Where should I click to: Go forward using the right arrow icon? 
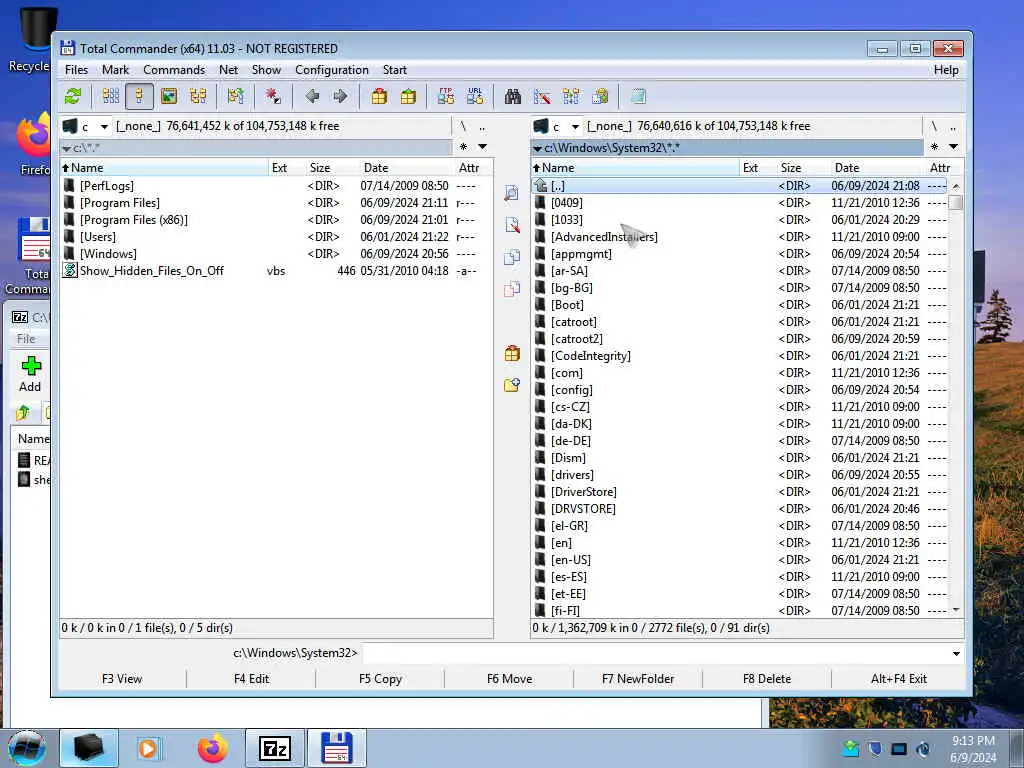(x=340, y=97)
